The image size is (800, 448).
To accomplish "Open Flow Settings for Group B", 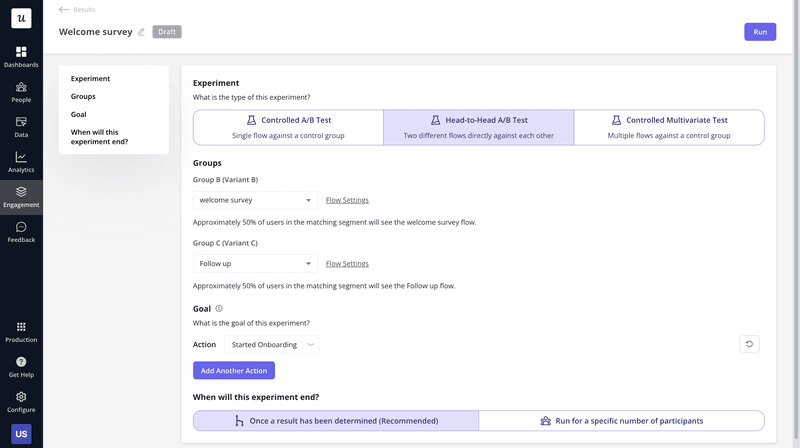I will pos(347,200).
